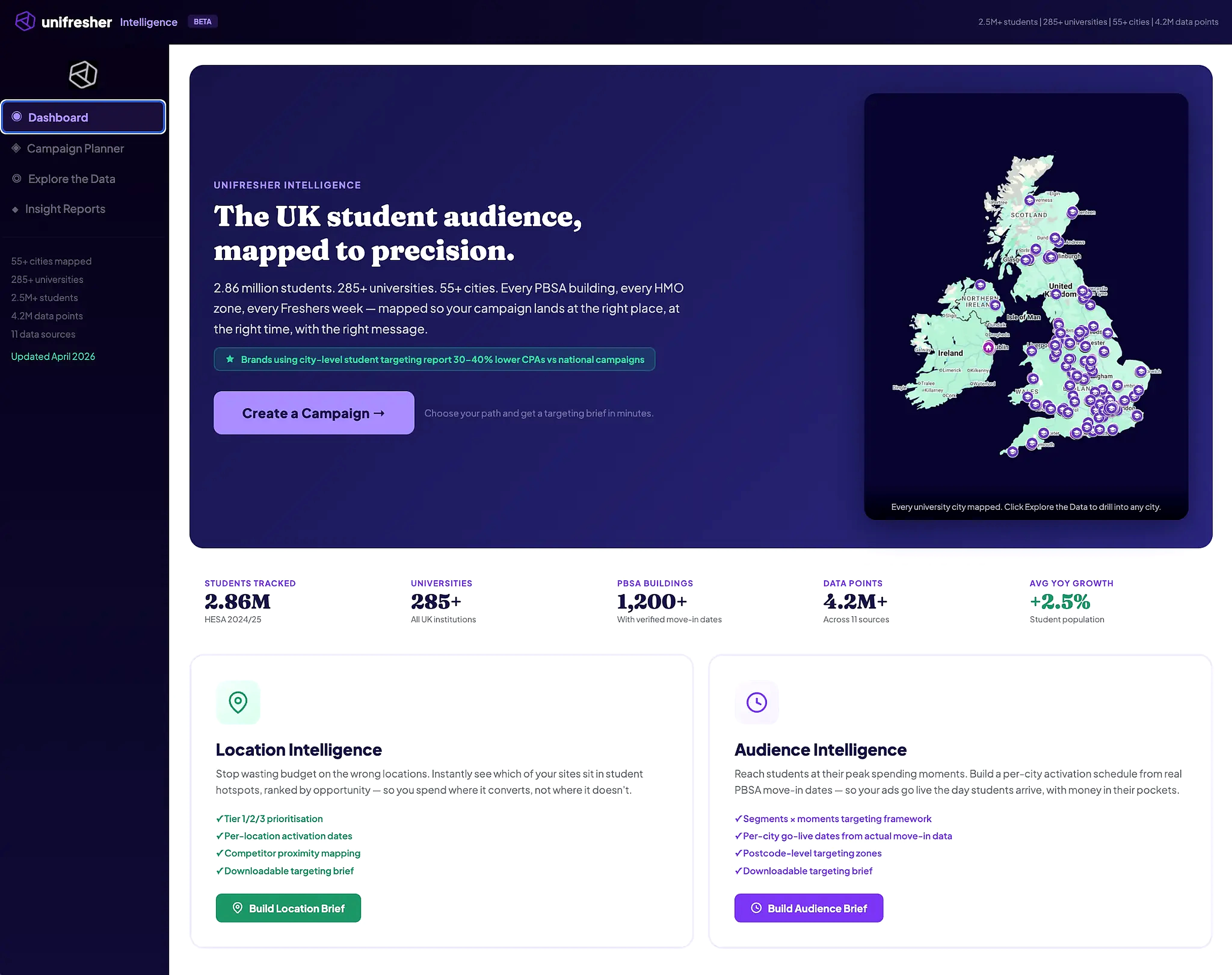Image resolution: width=1232 pixels, height=975 pixels.
Task: Select the Plymouth university pin on map
Action: pos(1032,444)
